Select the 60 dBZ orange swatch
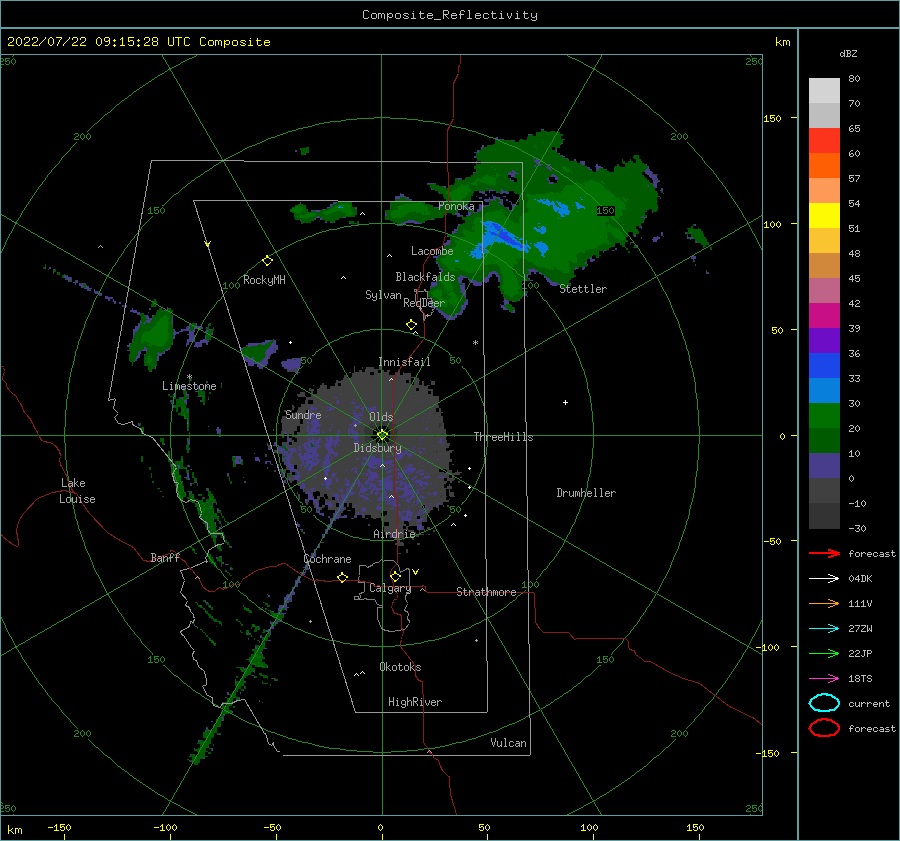Viewport: 900px width, 841px height. (x=824, y=166)
